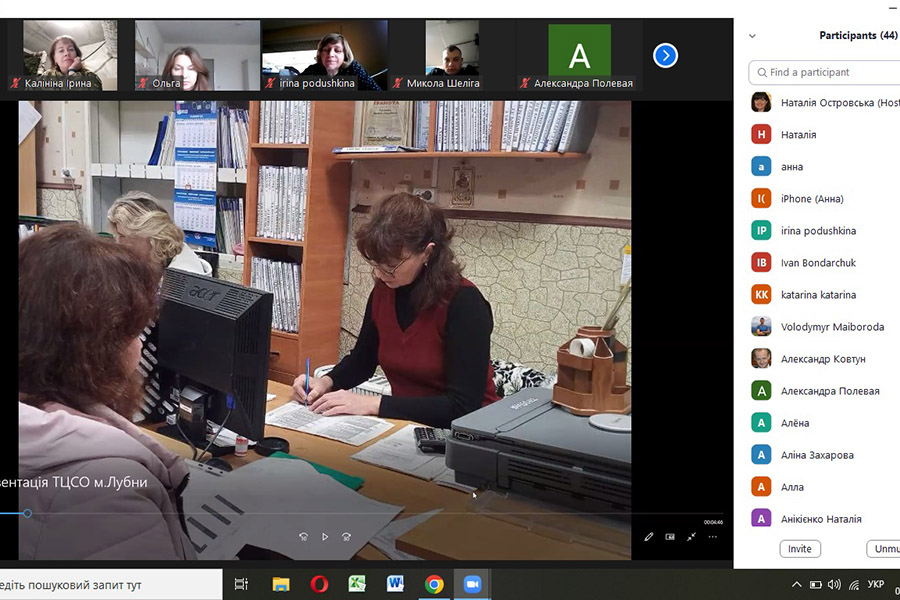Click the blue avatar for анна
900x600 pixels.
click(x=761, y=167)
